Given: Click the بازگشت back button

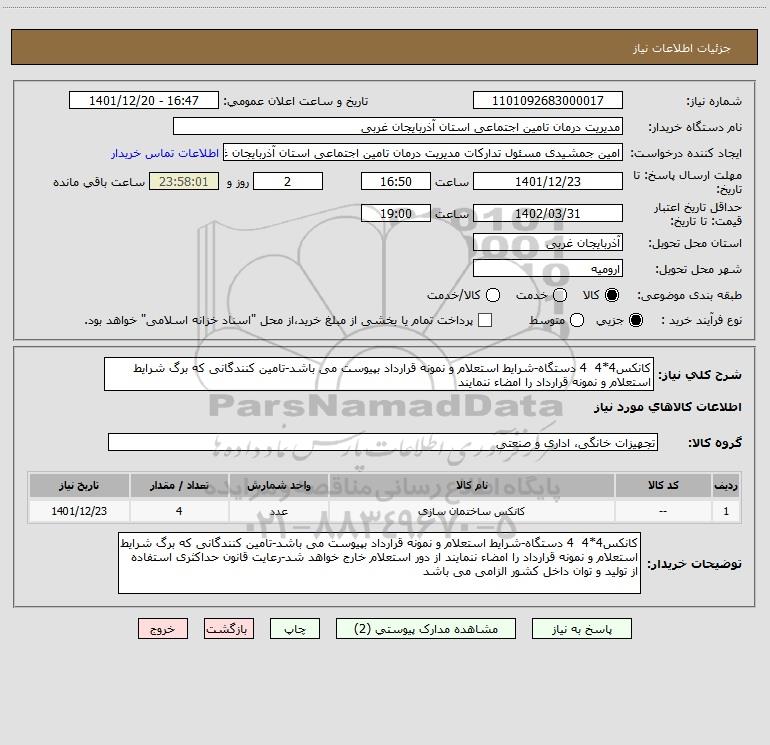Looking at the screenshot, I should 229,629.
